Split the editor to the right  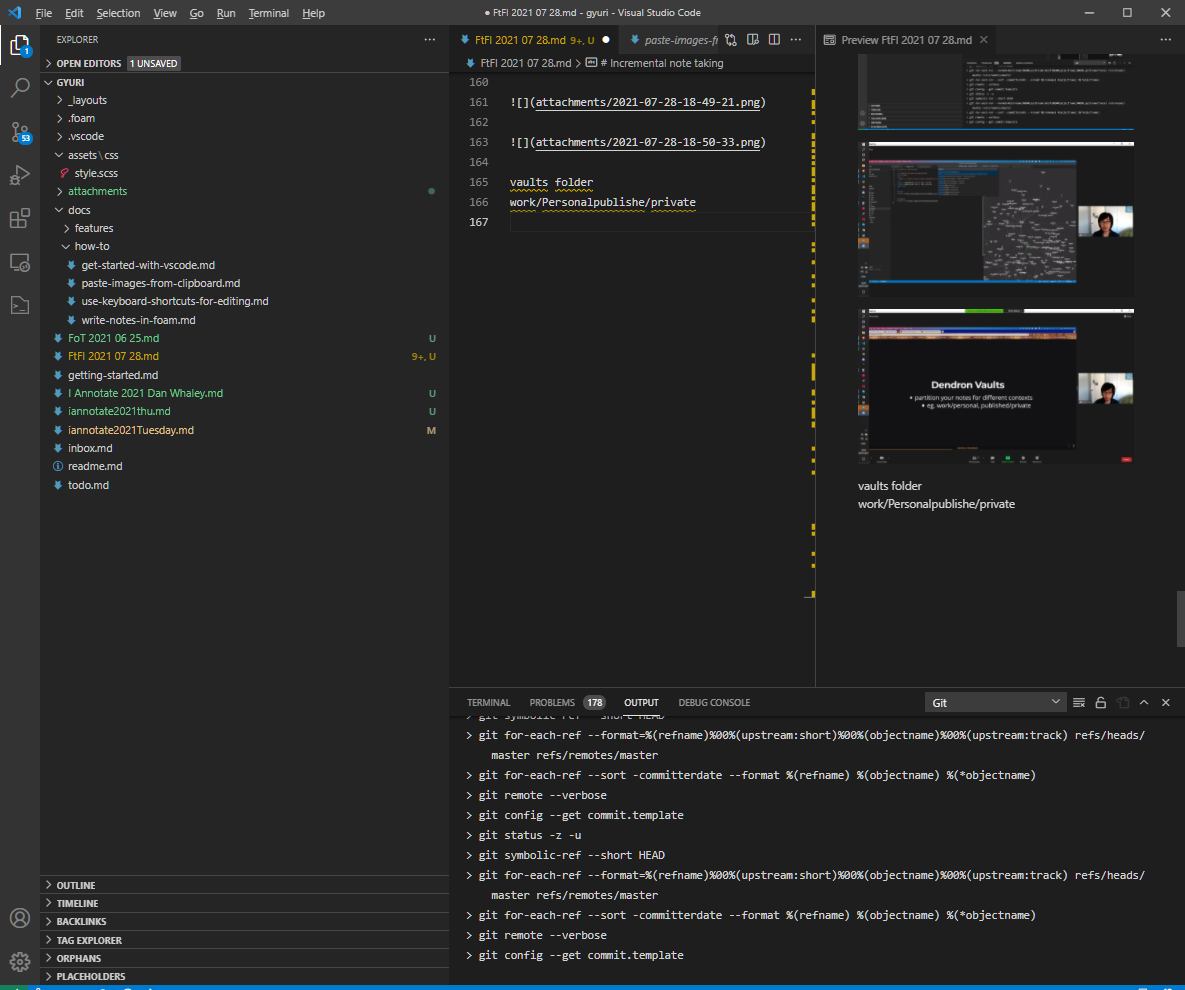774,39
